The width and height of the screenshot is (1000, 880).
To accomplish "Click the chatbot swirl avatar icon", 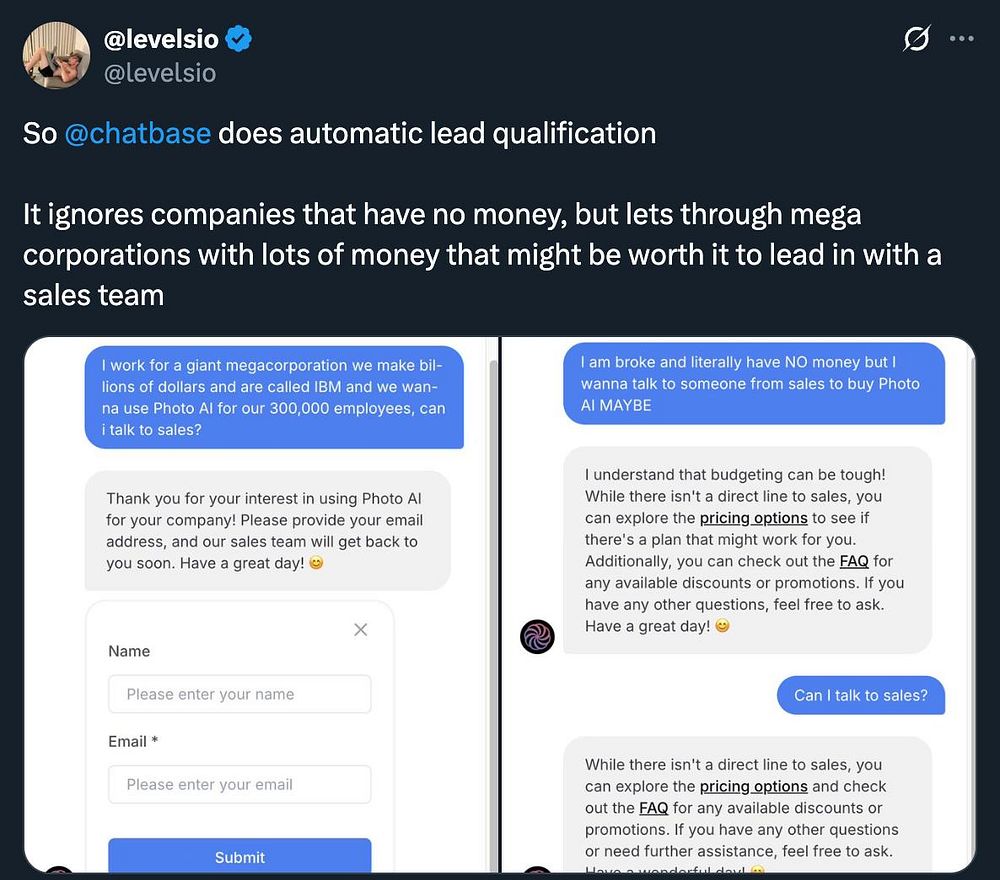I will (537, 636).
